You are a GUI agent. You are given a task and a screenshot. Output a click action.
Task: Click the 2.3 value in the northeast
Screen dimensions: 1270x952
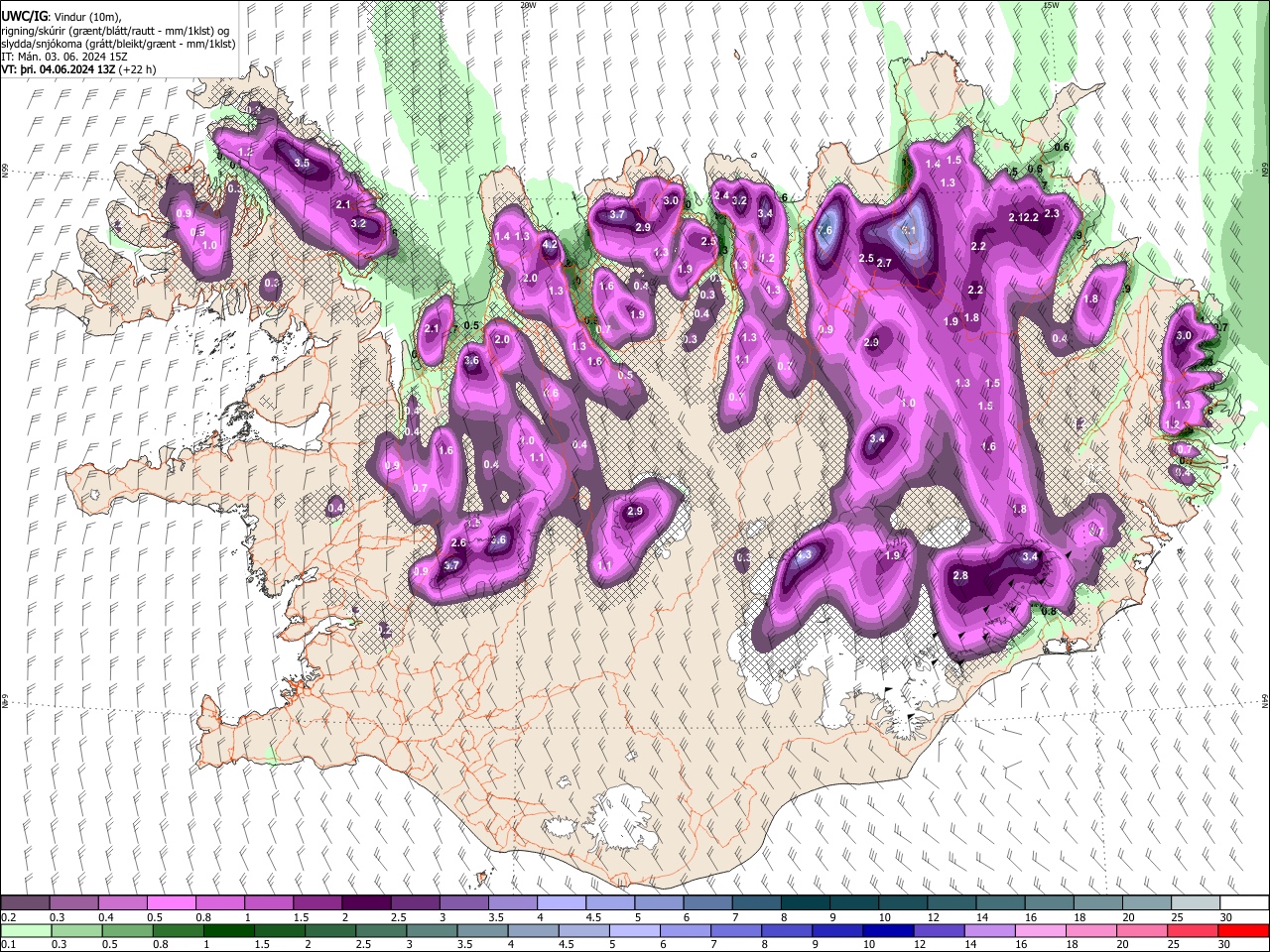click(x=1052, y=213)
